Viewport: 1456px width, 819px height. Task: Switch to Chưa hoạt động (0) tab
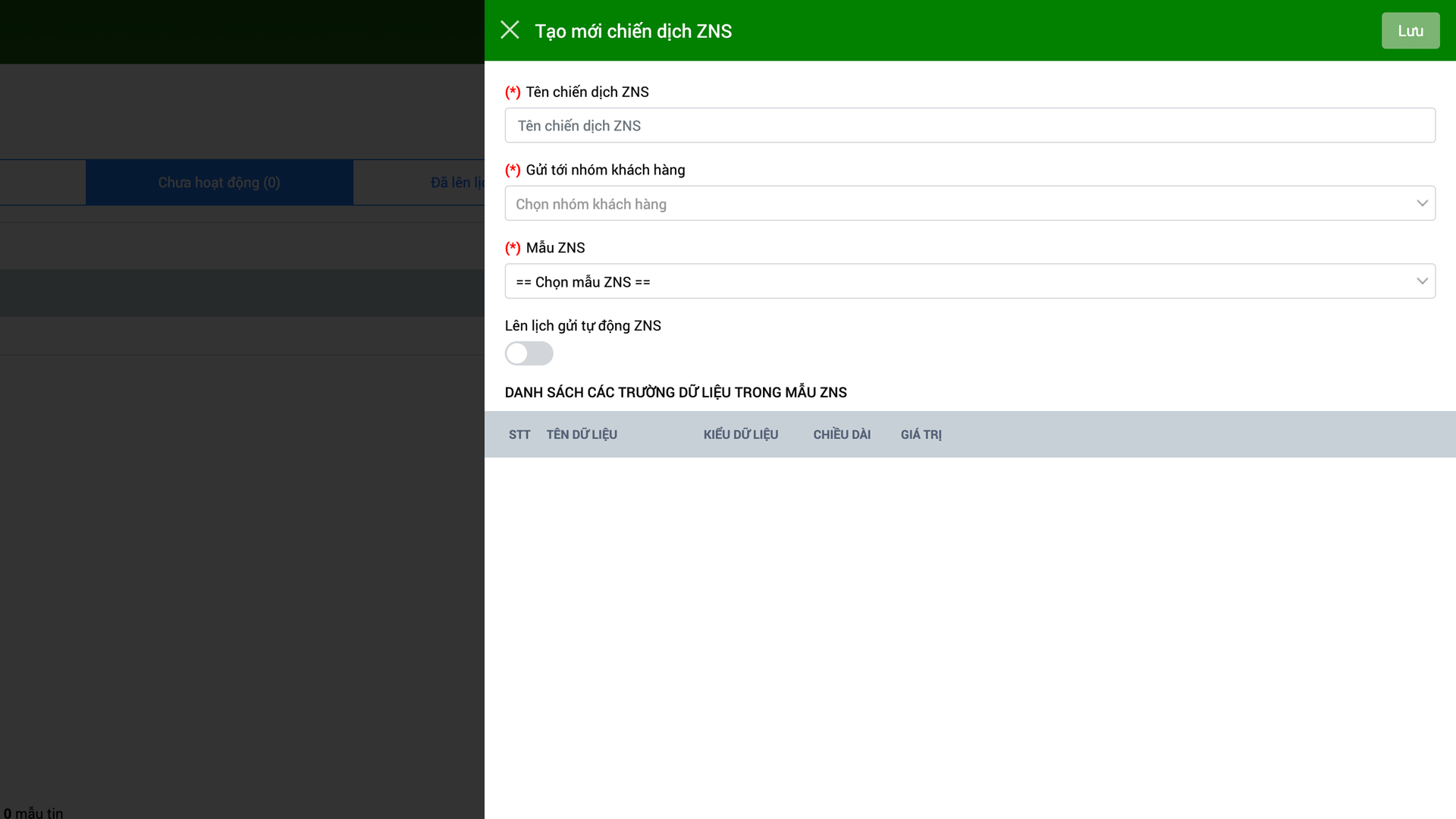click(219, 183)
